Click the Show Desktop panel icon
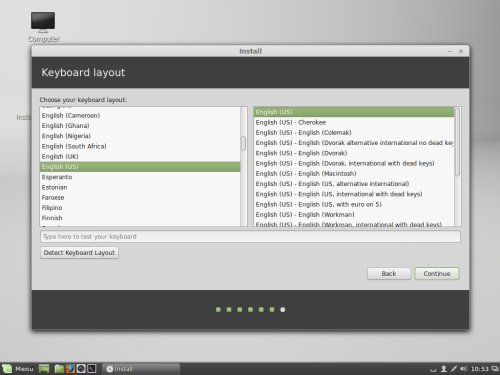The width and height of the screenshot is (500, 375). 44,369
